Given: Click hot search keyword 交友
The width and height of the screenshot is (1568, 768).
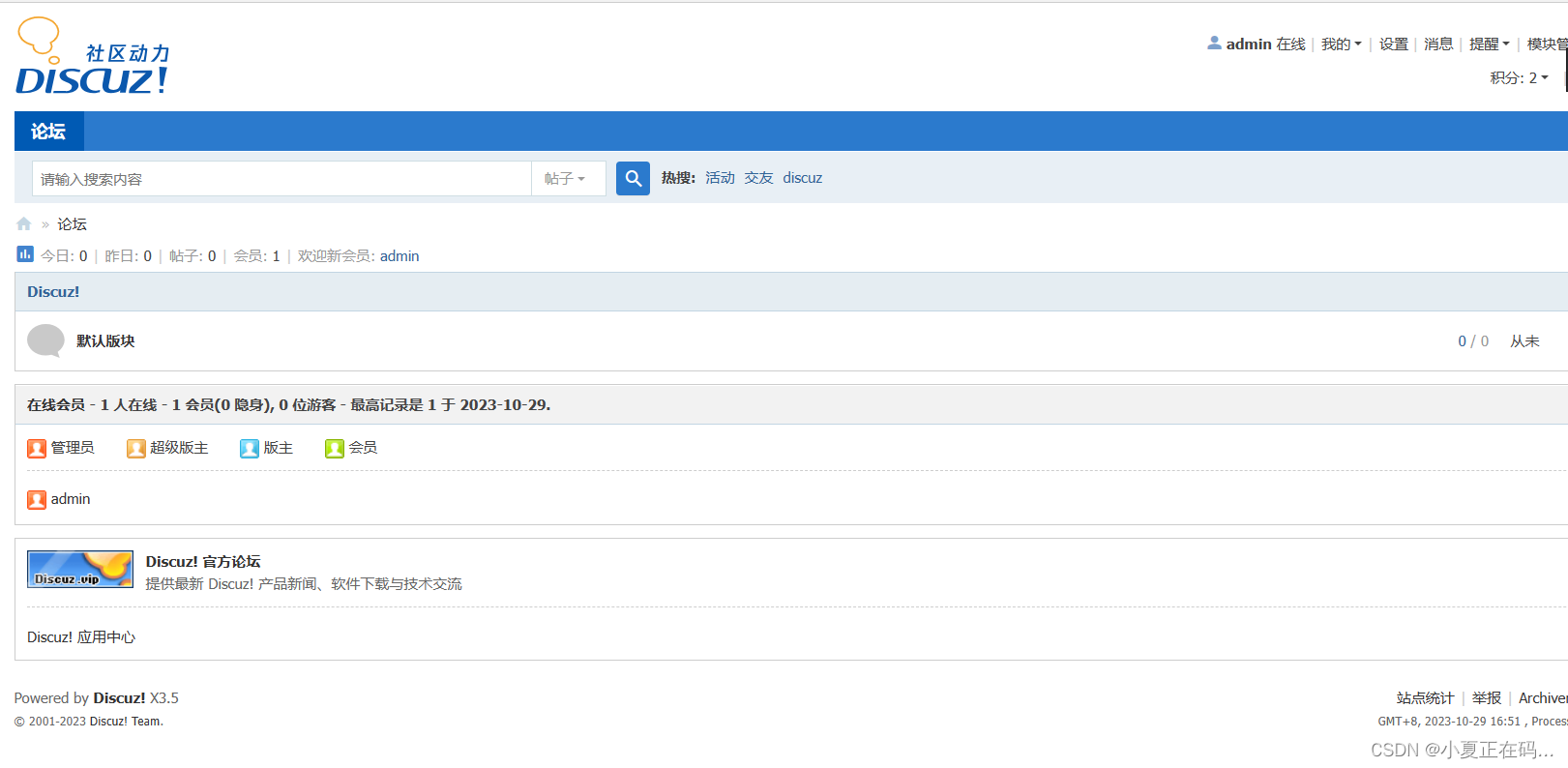Looking at the screenshot, I should coord(758,178).
